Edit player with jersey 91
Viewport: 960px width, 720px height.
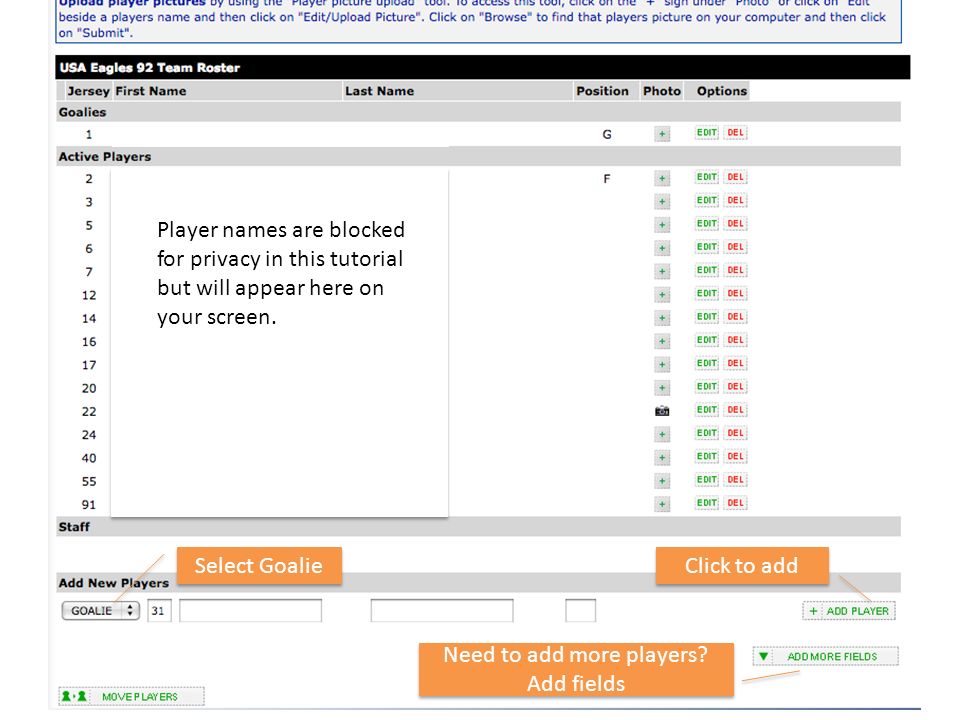707,503
